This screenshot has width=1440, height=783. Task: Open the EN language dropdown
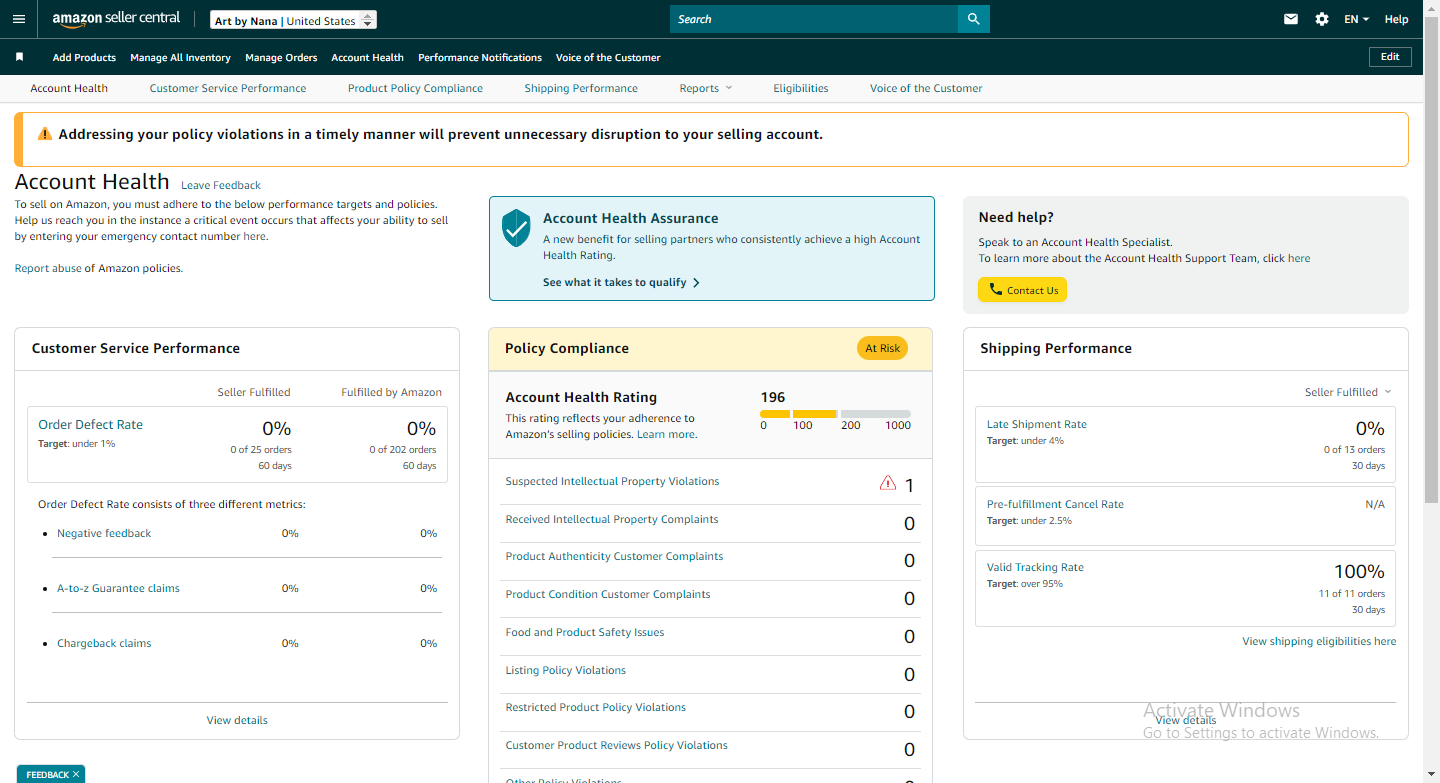(x=1356, y=19)
